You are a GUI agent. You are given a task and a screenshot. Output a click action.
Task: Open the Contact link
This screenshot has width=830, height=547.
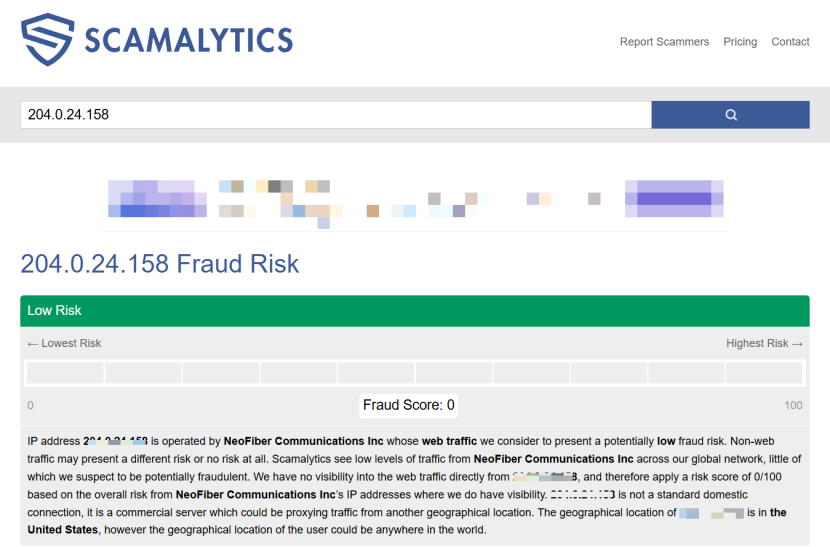(790, 42)
